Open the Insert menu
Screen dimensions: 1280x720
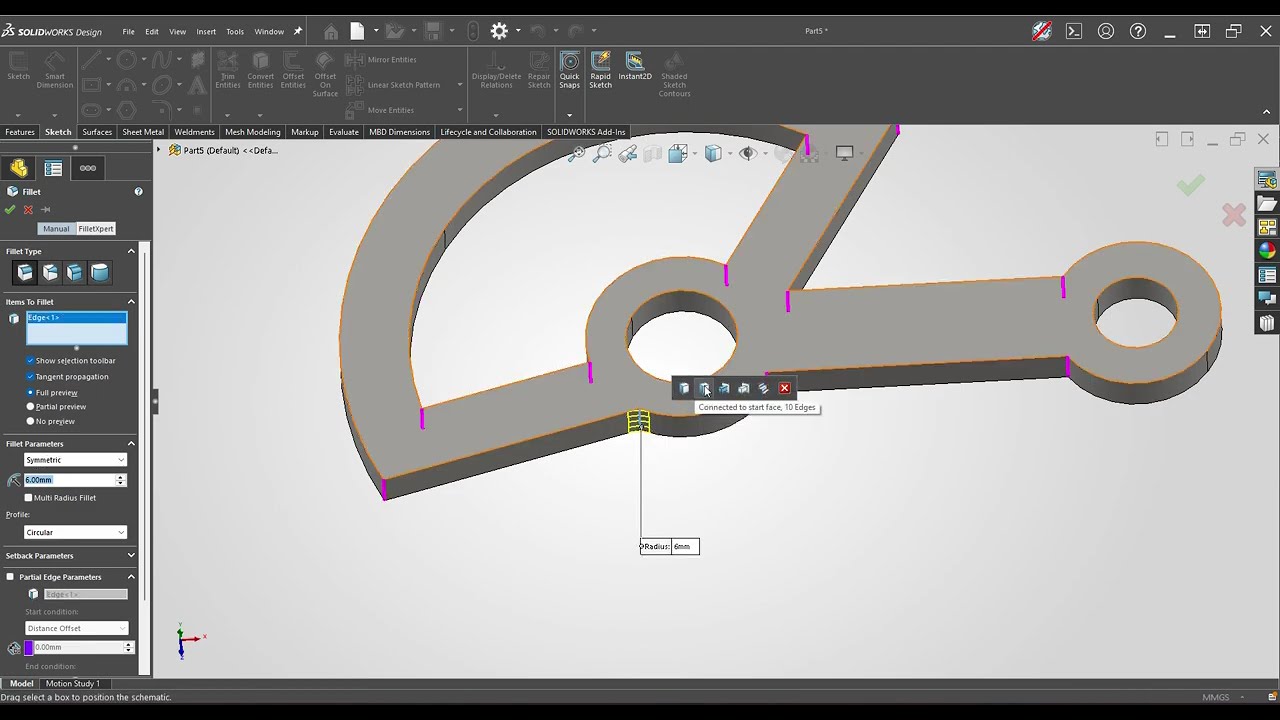pyautogui.click(x=206, y=32)
